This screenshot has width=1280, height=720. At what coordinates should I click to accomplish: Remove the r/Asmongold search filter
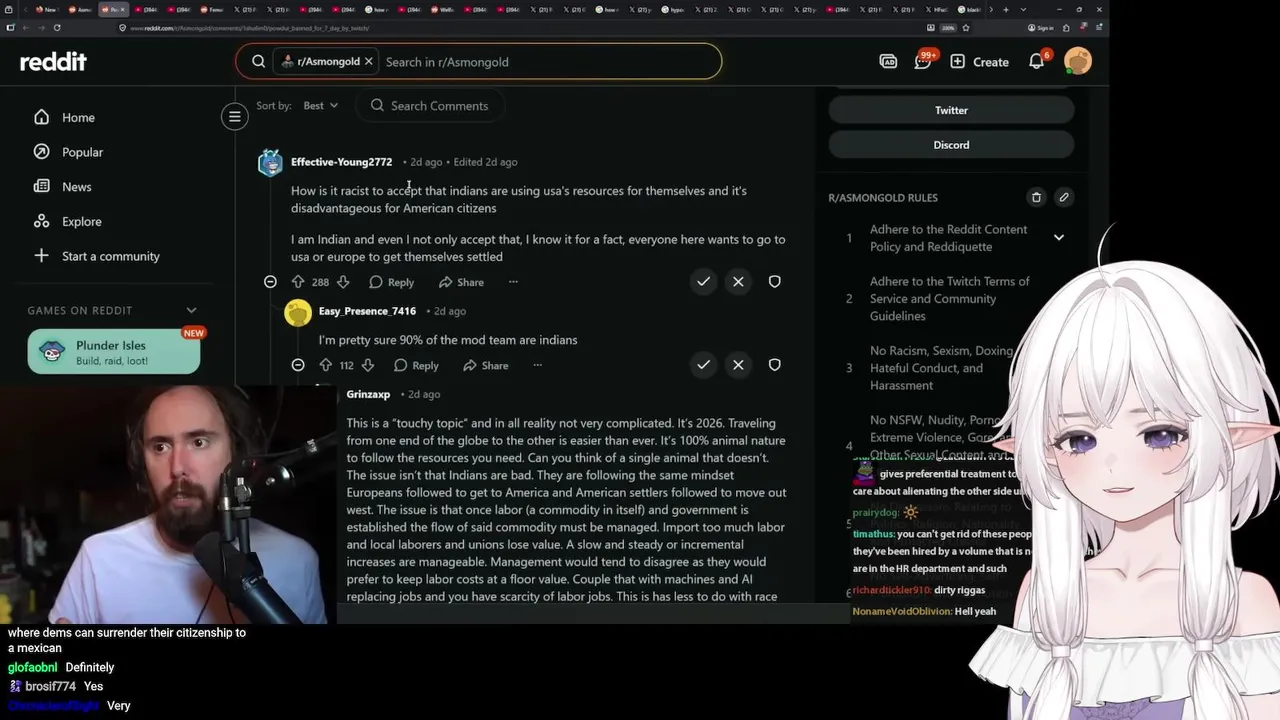tap(368, 62)
